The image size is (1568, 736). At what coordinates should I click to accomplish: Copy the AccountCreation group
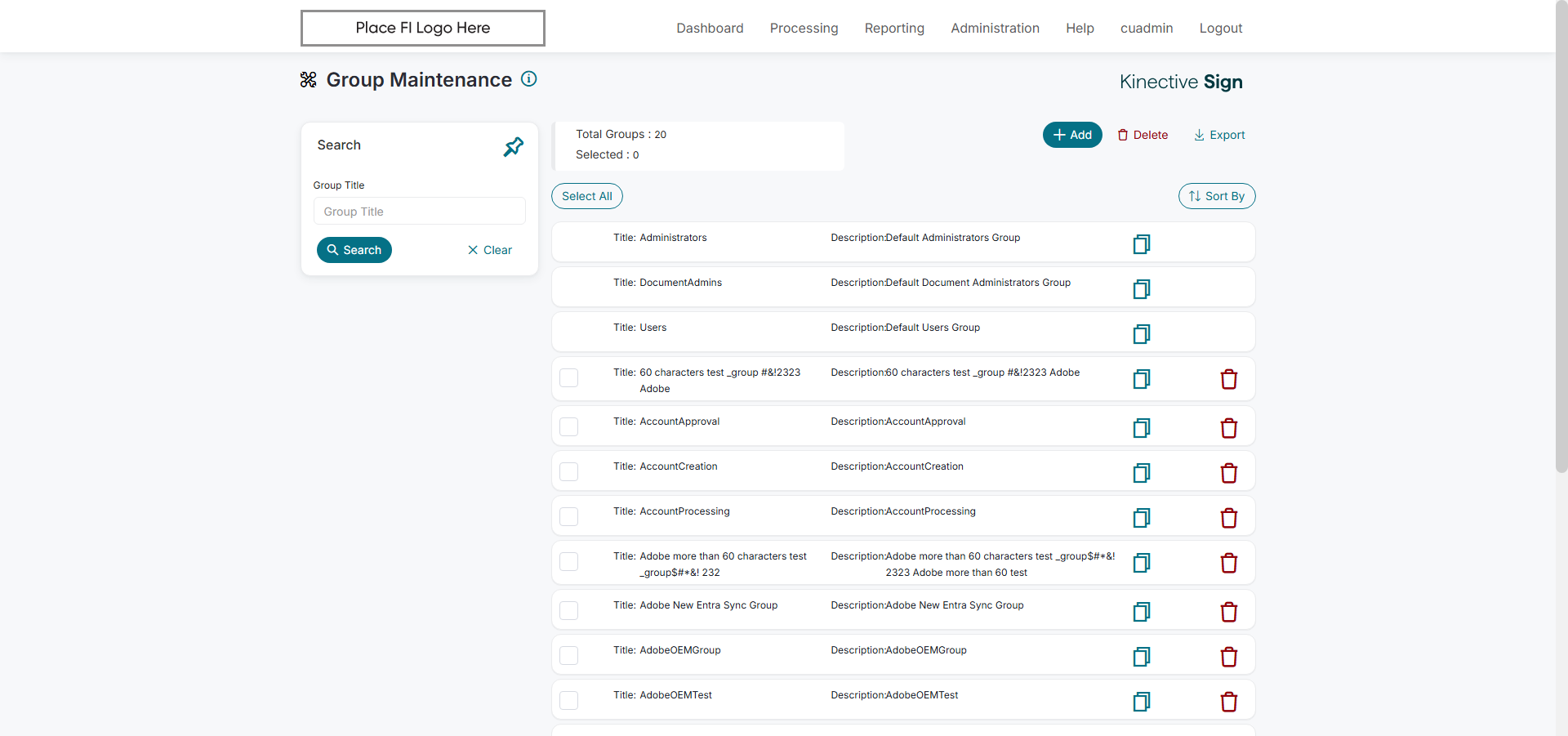(1142, 473)
